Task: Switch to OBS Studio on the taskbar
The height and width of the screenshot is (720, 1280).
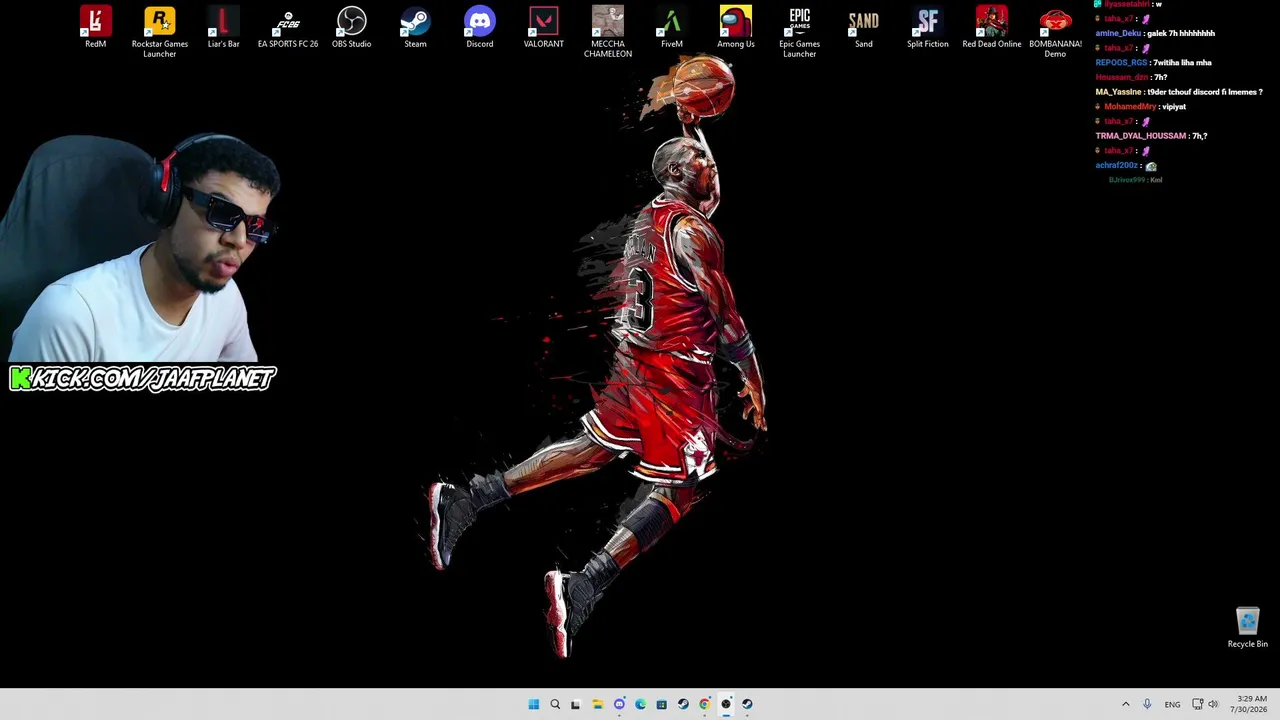Action: click(726, 704)
